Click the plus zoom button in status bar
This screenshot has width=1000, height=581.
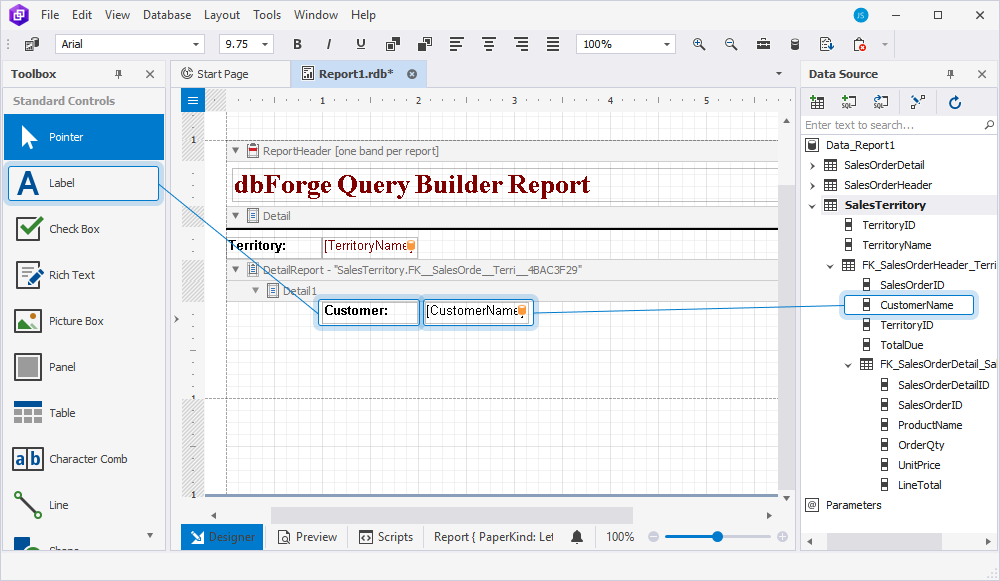[x=783, y=536]
